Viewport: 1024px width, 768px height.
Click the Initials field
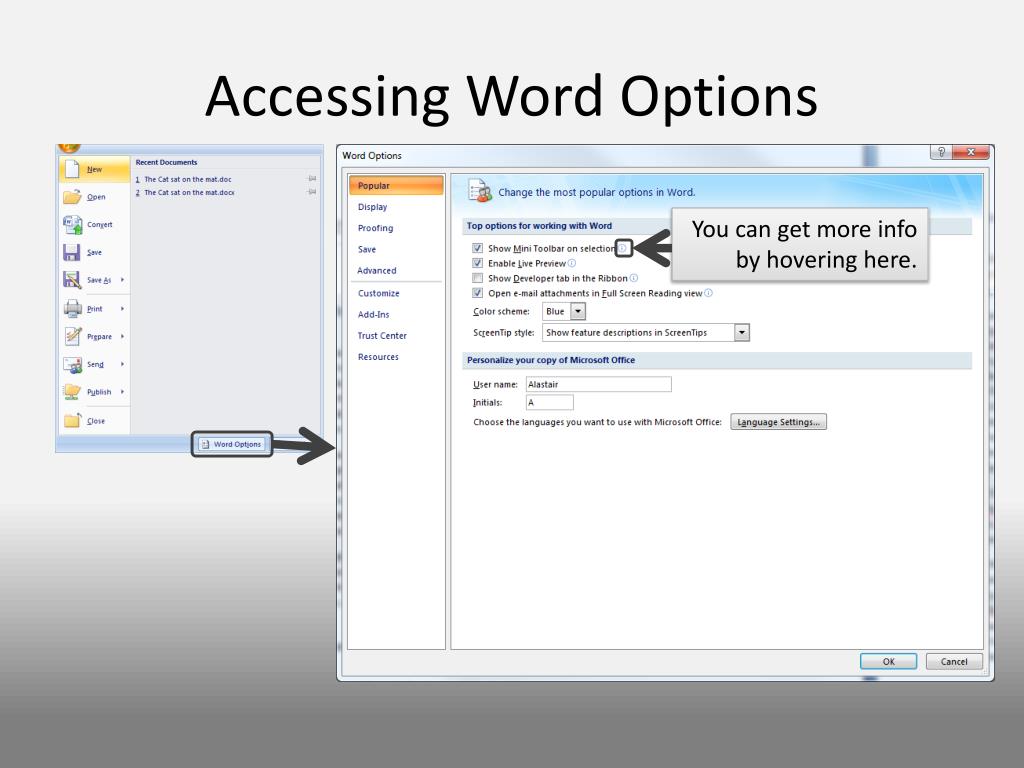[549, 402]
